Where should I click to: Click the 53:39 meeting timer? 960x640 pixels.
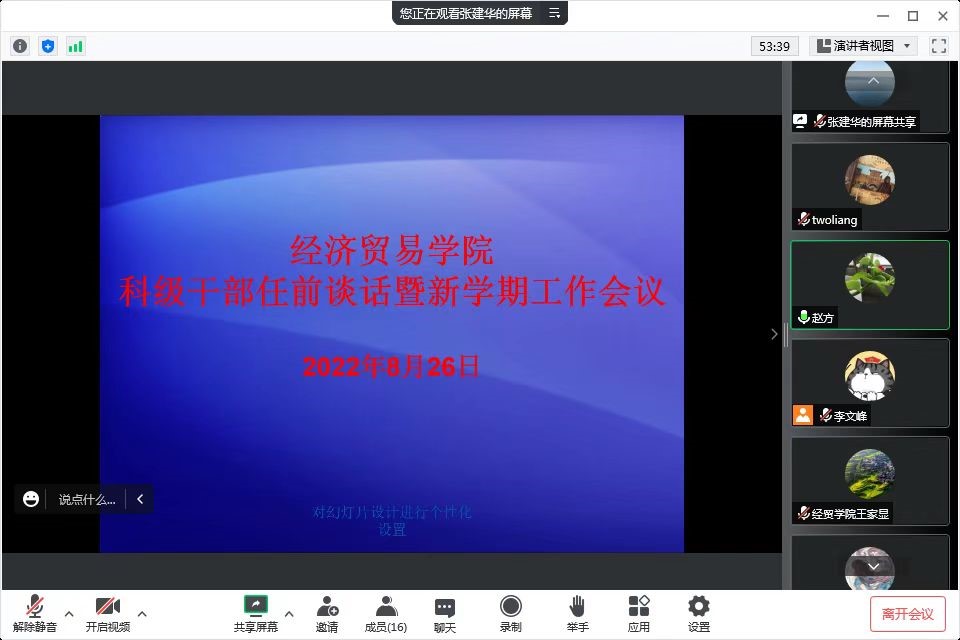[x=774, y=47]
